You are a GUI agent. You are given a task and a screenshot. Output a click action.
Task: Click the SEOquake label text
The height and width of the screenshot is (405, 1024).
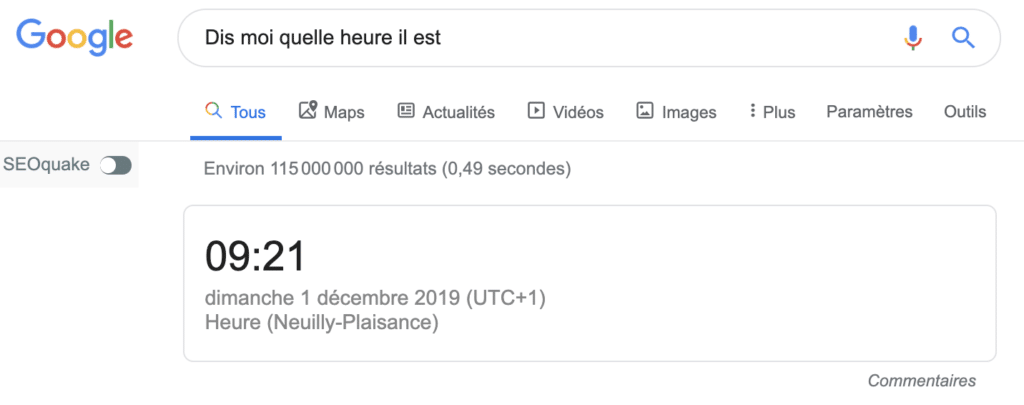47,165
